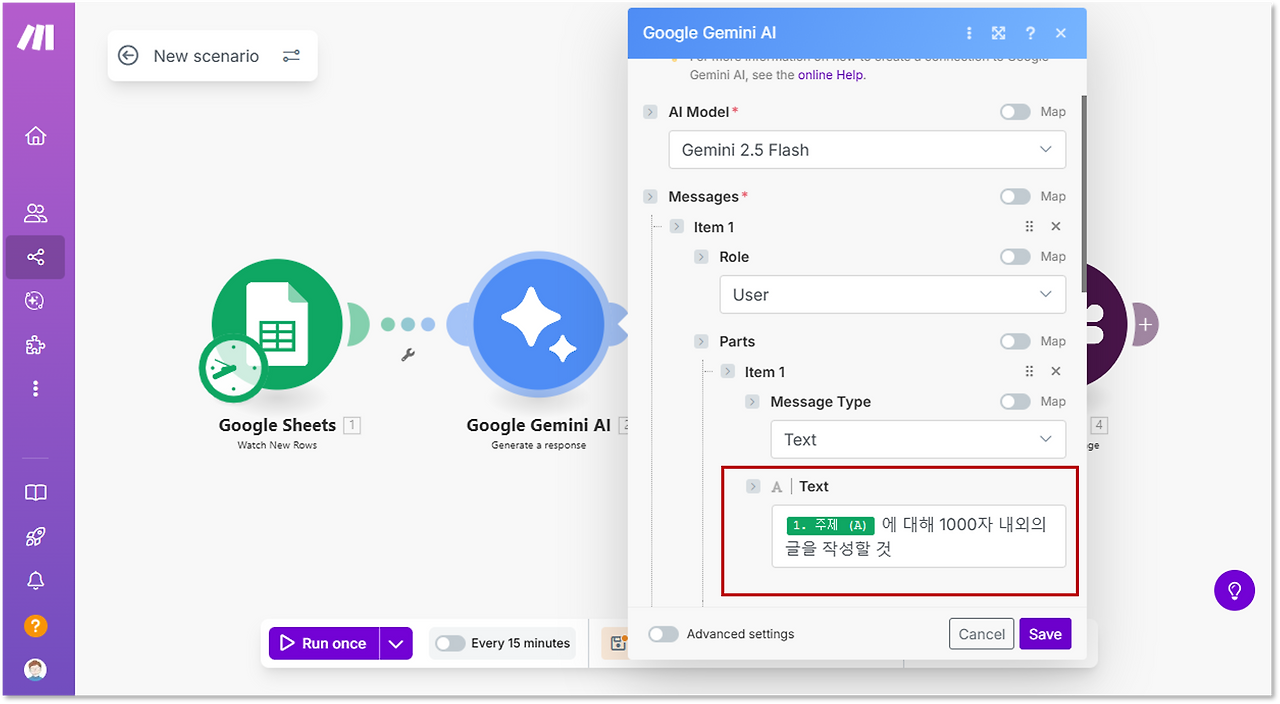Remove Messages Item 1 with X
Image resolution: width=1280 pixels, height=704 pixels.
click(x=1056, y=227)
